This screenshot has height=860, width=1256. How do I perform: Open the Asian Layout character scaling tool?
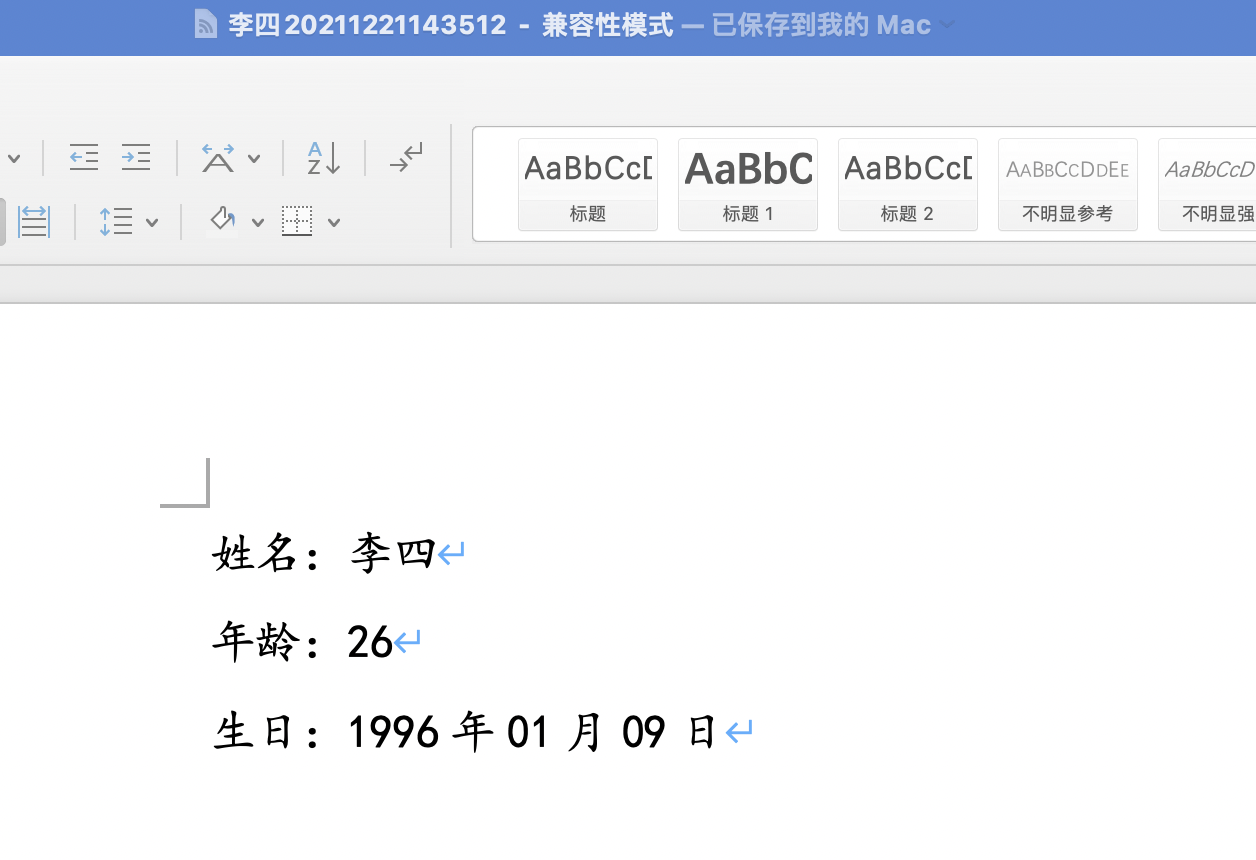pos(218,157)
